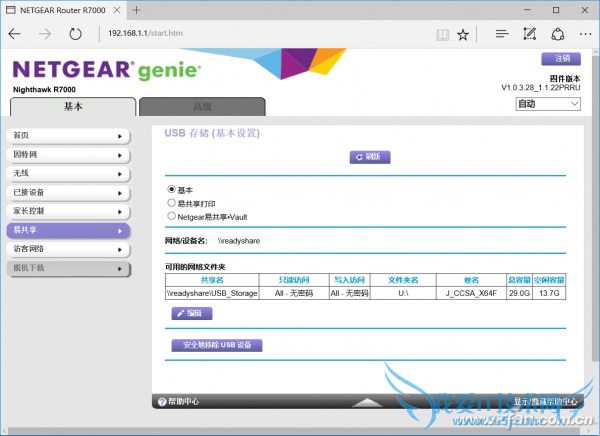Open the 自动 language dropdown

tap(548, 104)
